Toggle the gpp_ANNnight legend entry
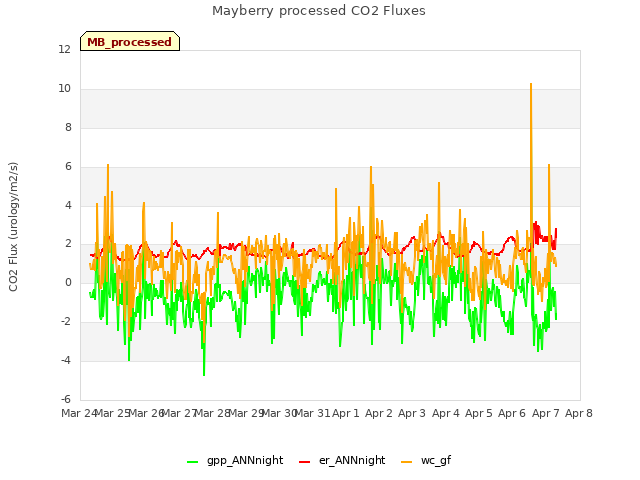640x480 pixels. pos(235,461)
